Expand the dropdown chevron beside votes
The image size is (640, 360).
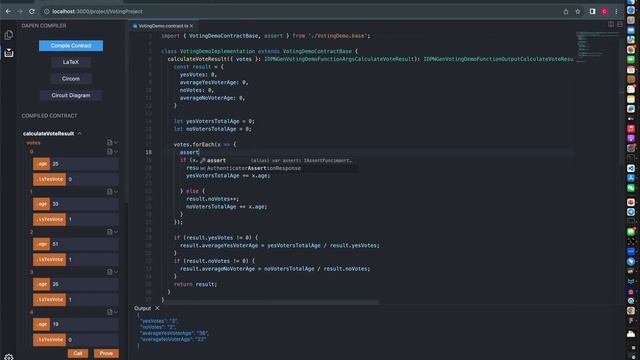tap(116, 142)
